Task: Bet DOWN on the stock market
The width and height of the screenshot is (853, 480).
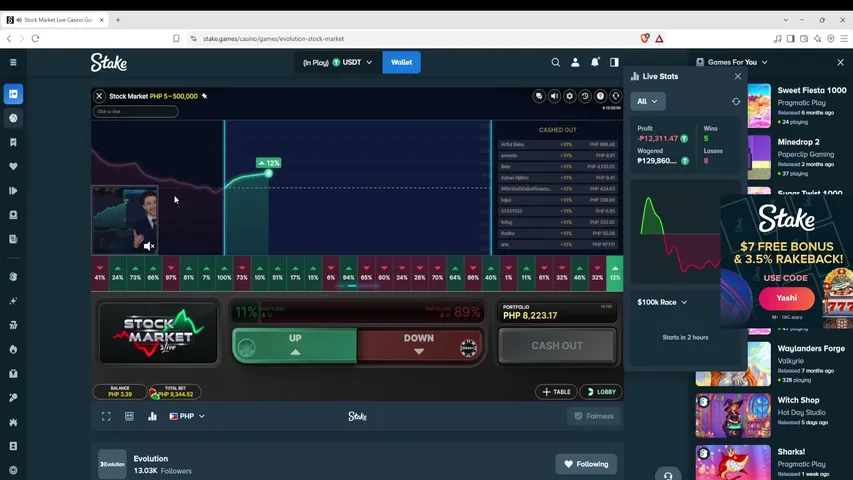Action: tap(420, 346)
